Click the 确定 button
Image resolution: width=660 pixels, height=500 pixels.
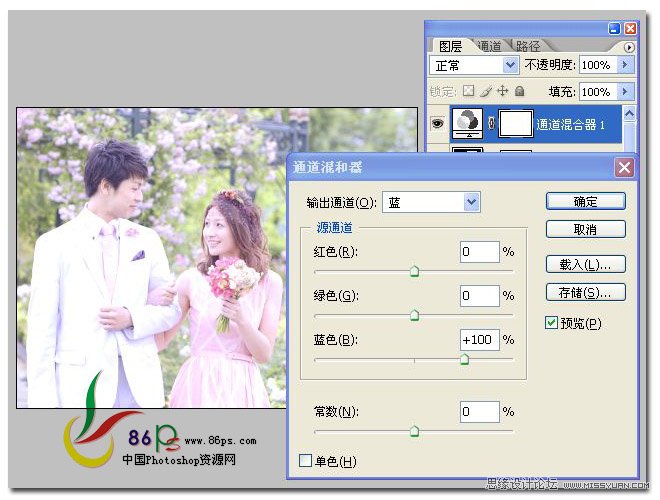(x=585, y=201)
